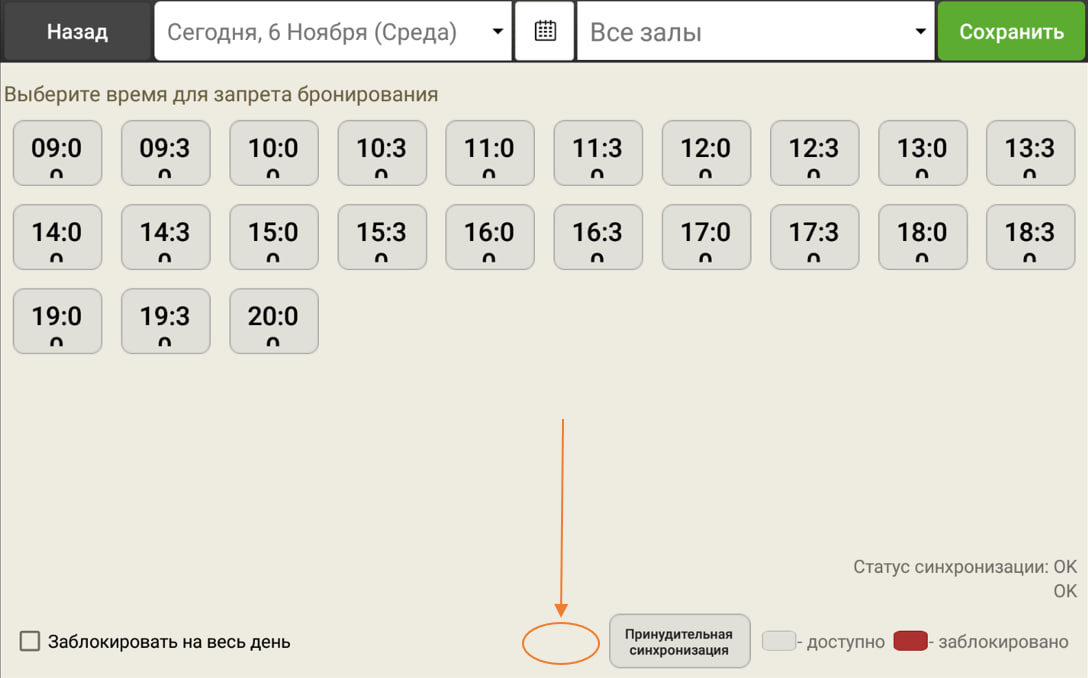Block the 10:00 time slot
Image resolution: width=1088 pixels, height=678 pixels.
pos(274,153)
